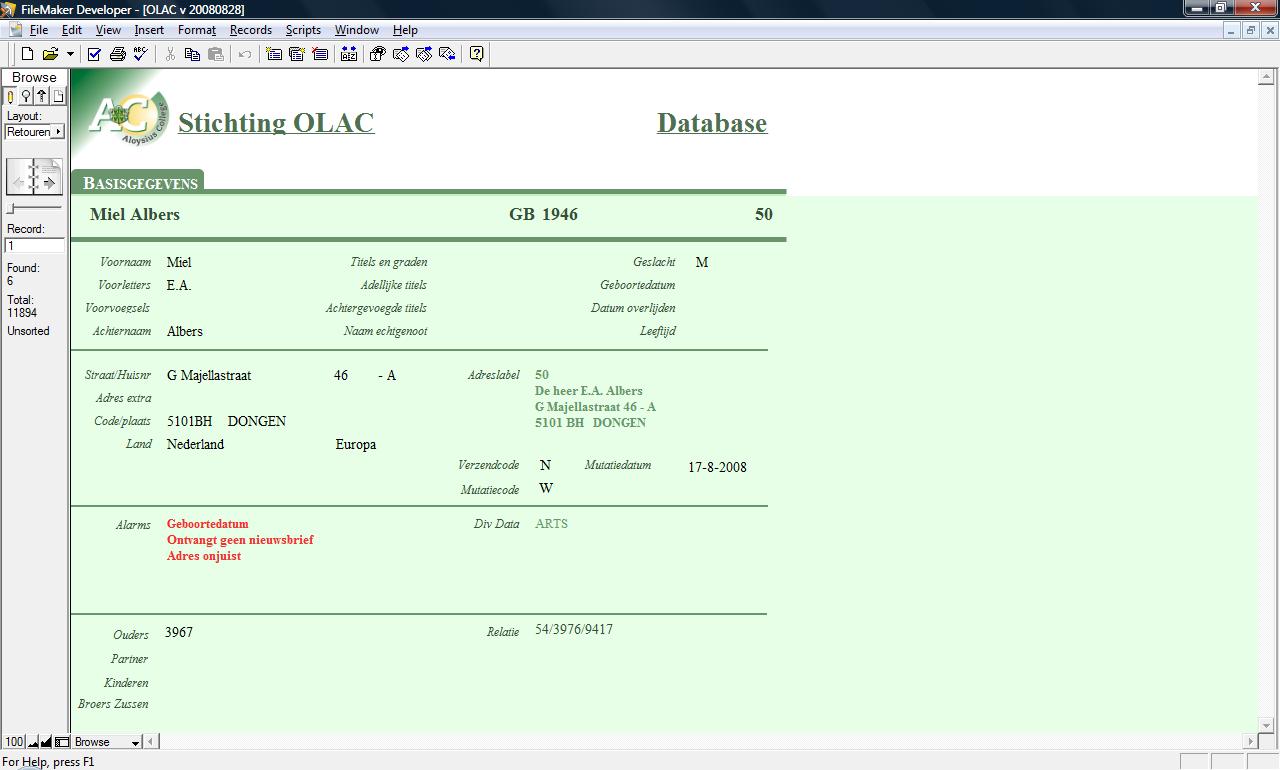Open Help via the question mark icon
The width and height of the screenshot is (1280, 770).
[x=477, y=54]
